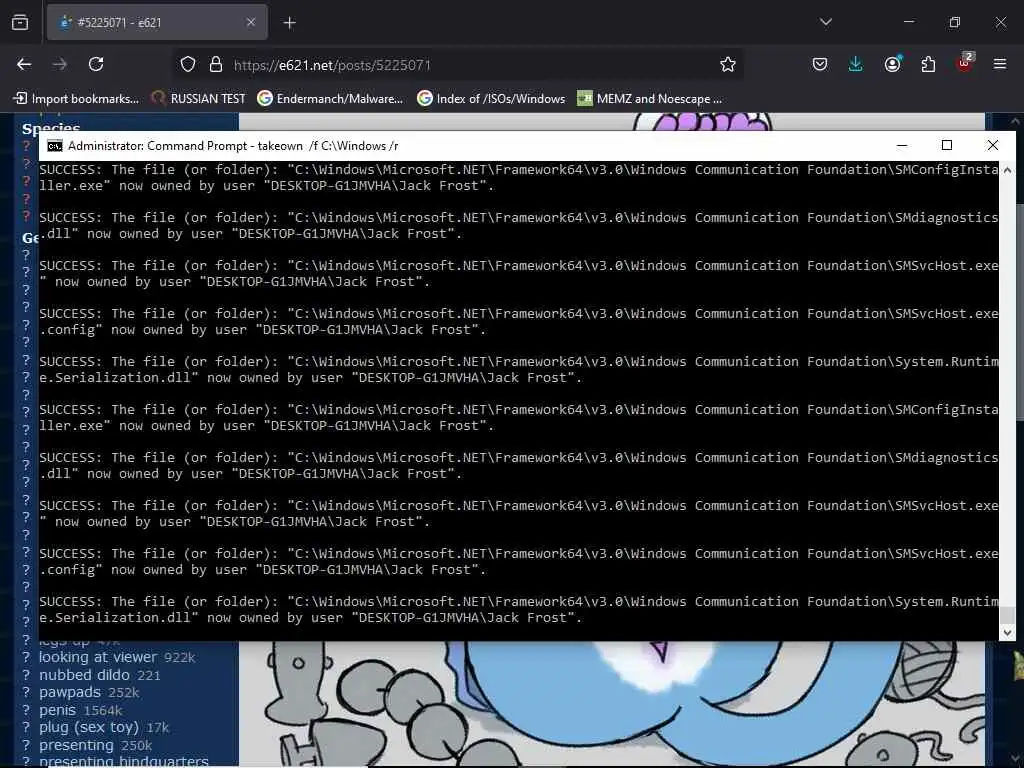Open the 'looking at viewer' tag link
Viewport: 1024px width, 768px height.
(98, 657)
